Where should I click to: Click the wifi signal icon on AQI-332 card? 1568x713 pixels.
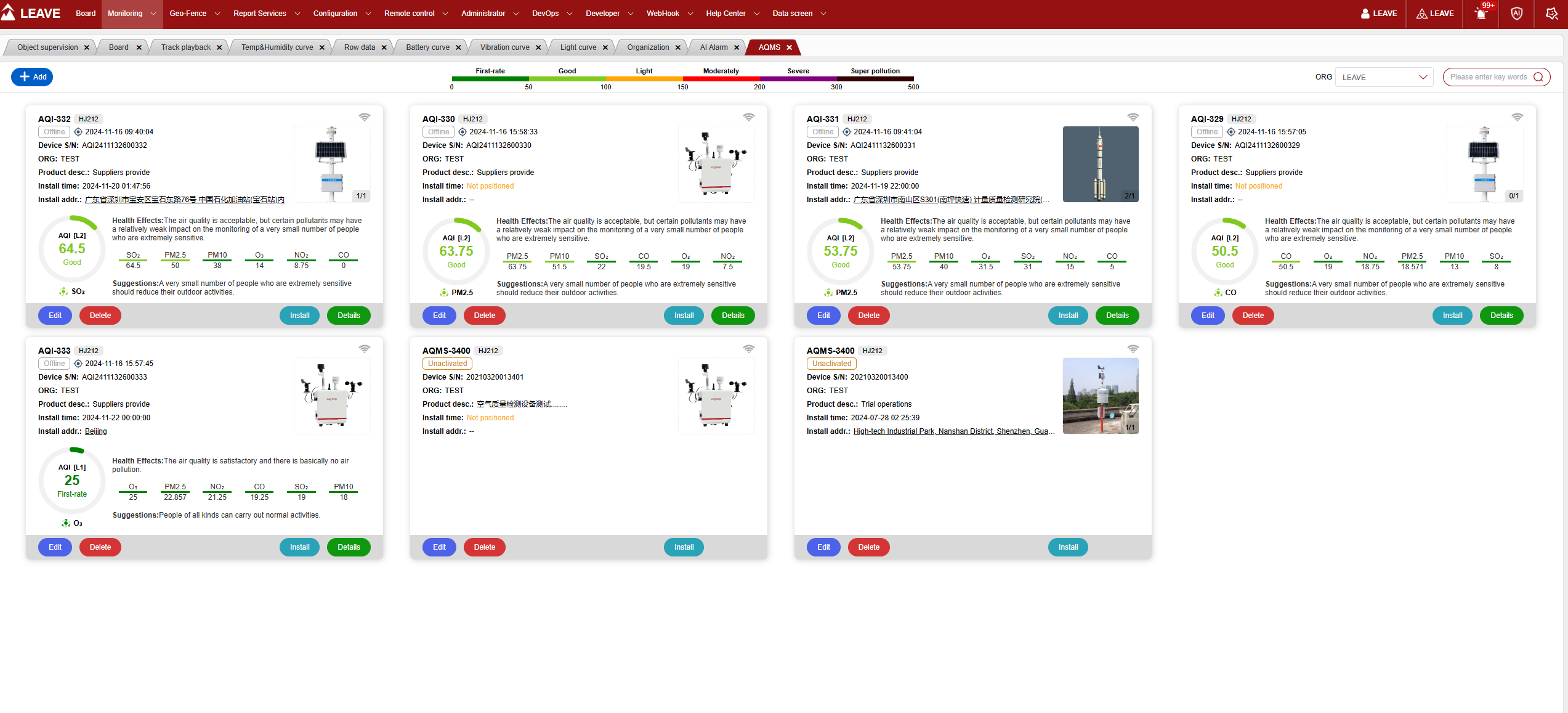pyautogui.click(x=365, y=117)
